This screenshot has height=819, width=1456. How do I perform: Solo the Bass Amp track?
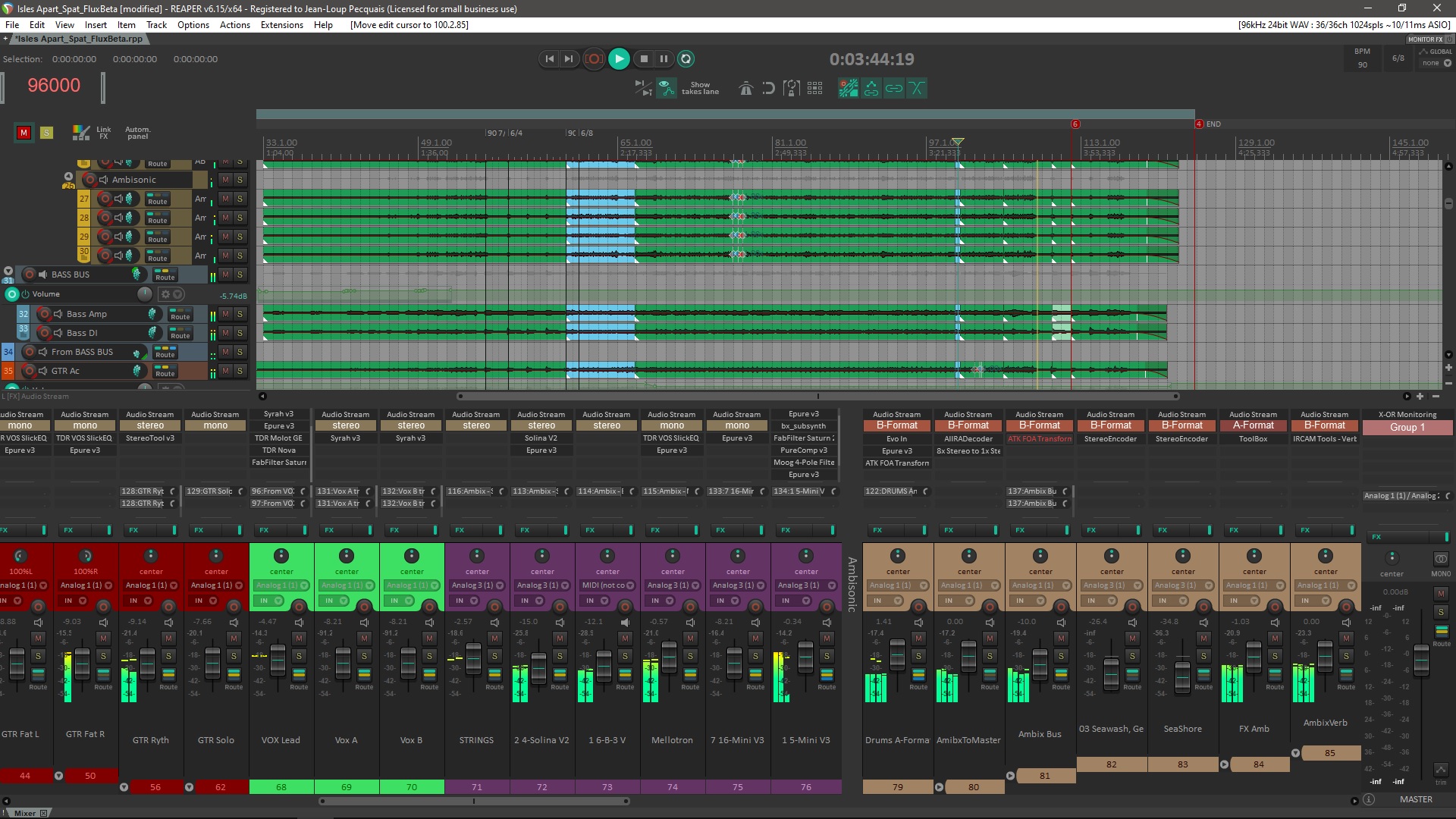tap(240, 314)
